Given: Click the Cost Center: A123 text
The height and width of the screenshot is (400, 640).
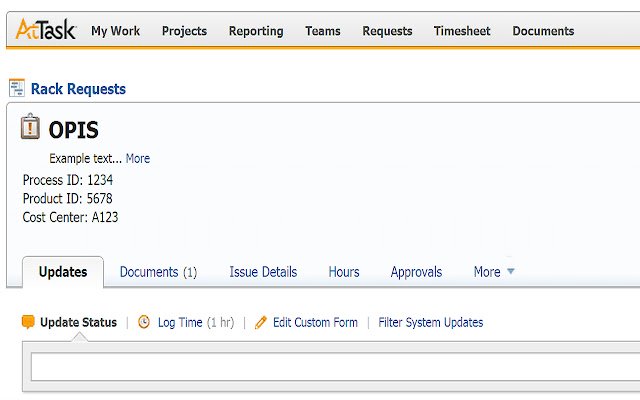Looking at the screenshot, I should point(70,217).
